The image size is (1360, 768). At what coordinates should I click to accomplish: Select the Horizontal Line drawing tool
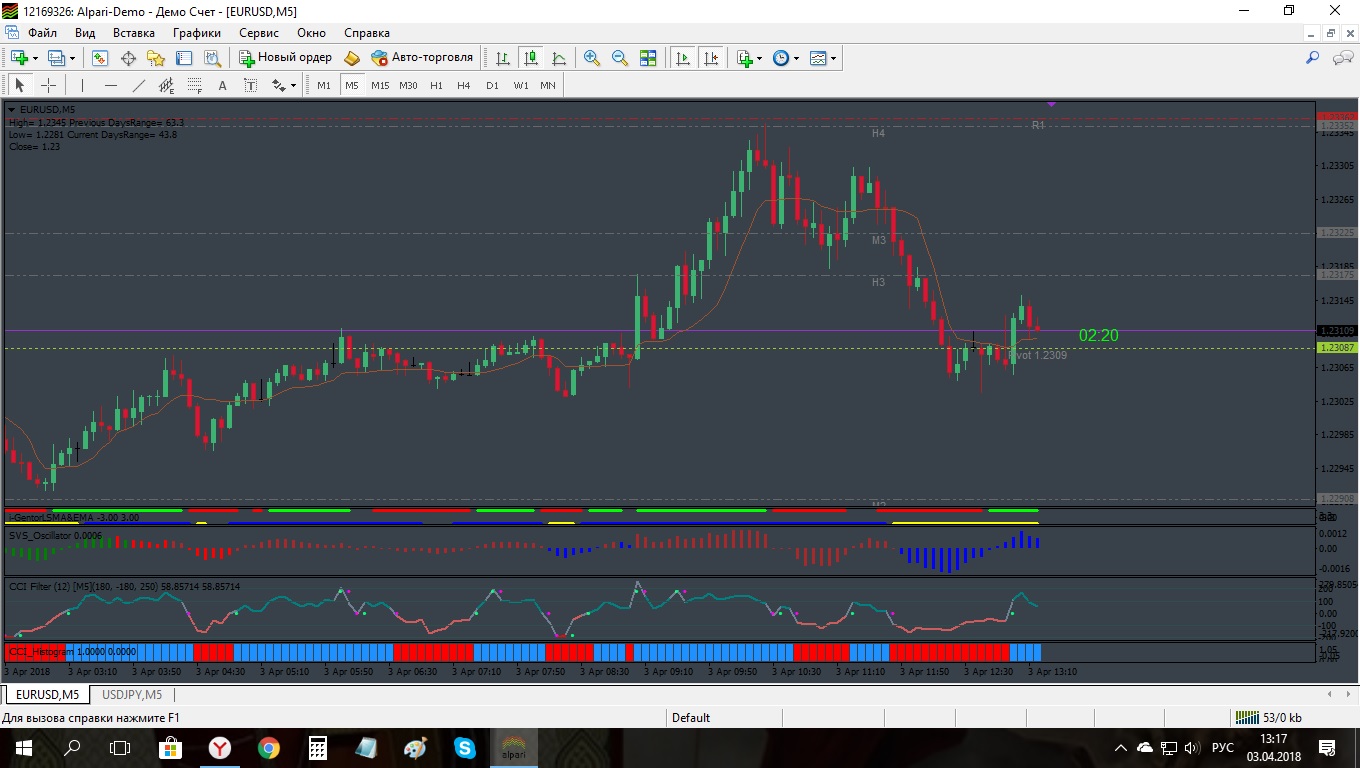(110, 85)
